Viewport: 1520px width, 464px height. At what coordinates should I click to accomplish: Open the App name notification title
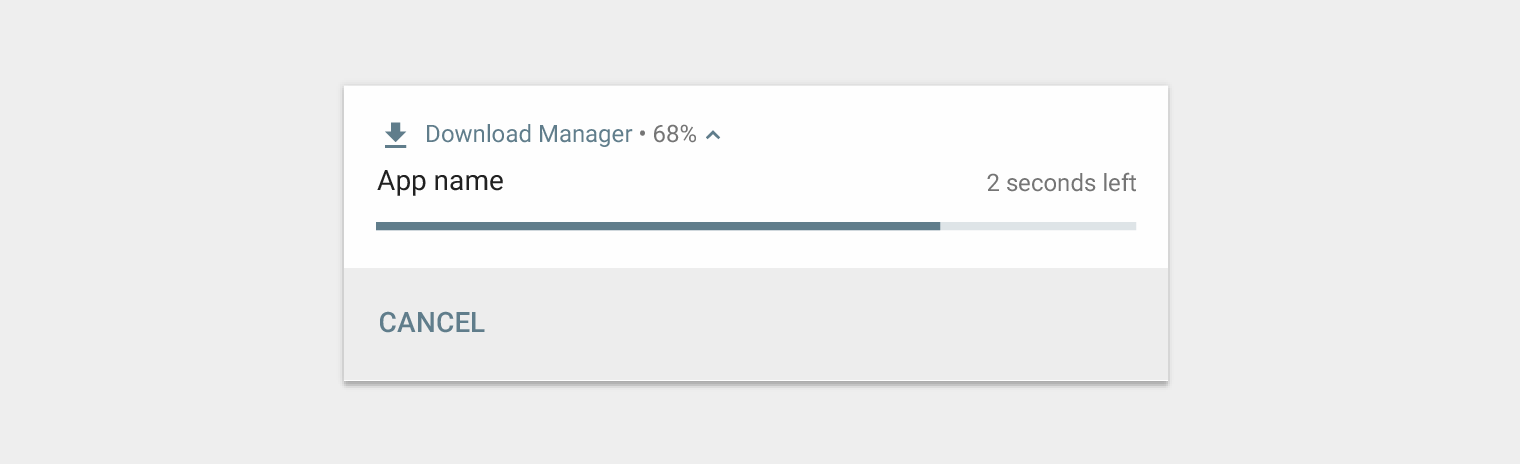[x=440, y=182]
